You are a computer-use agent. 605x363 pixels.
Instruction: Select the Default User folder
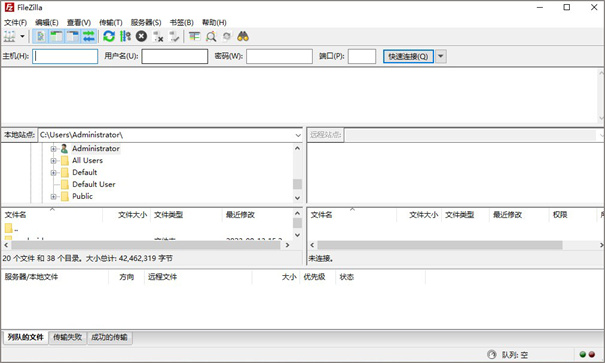pyautogui.click(x=94, y=184)
